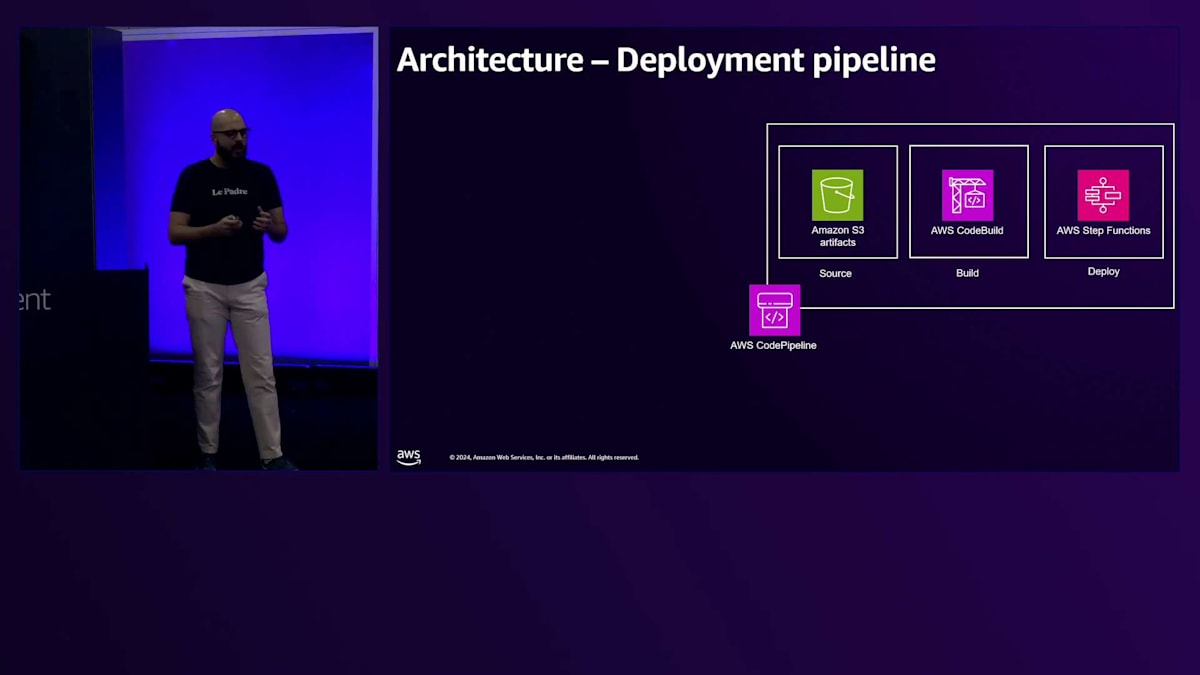
Task: Click the Amazon S3 bucket icon
Action: click(837, 195)
